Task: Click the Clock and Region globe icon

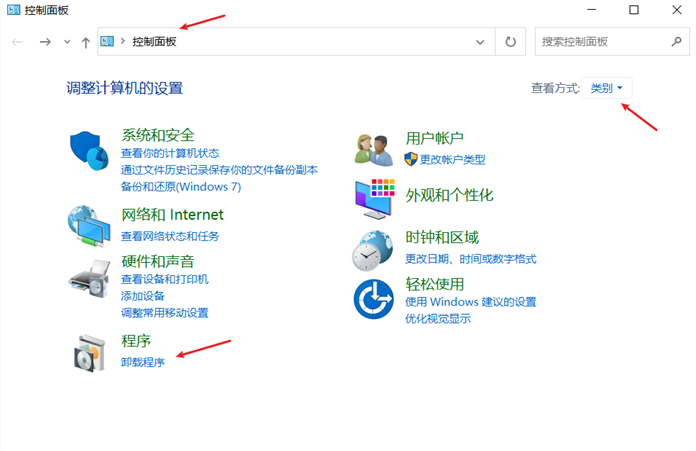Action: click(373, 249)
